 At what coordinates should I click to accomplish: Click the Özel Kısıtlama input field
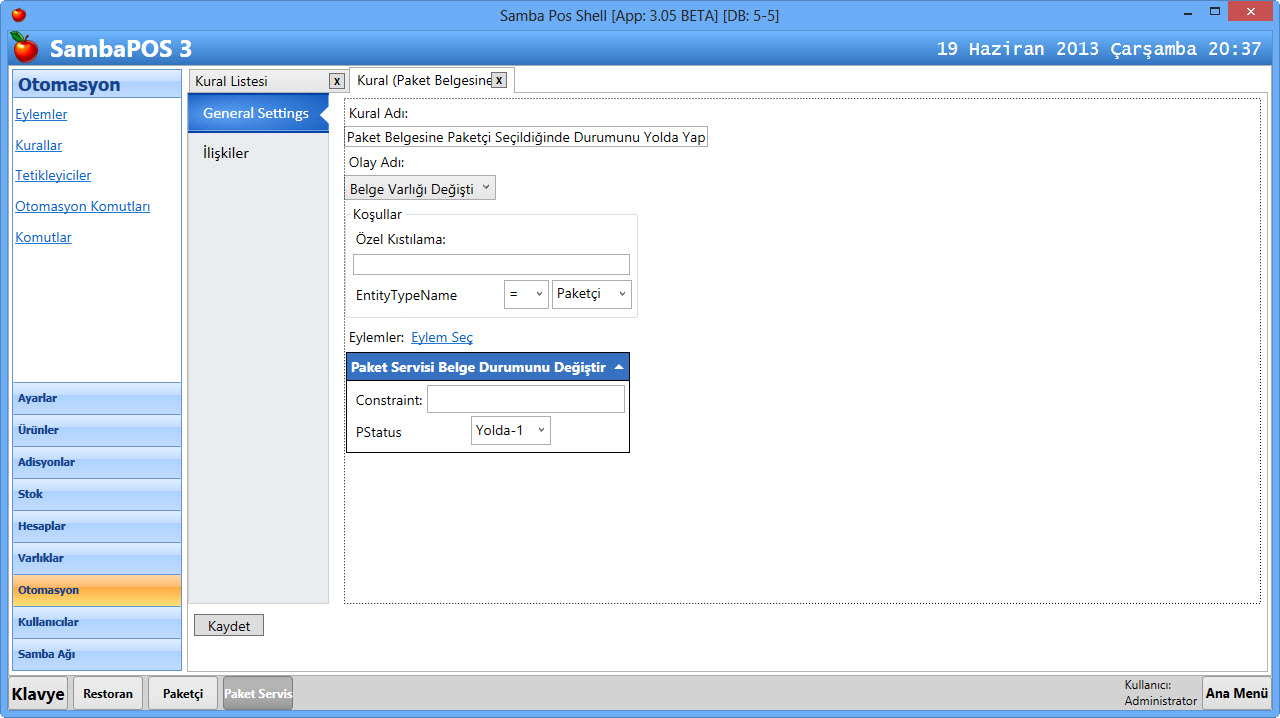[491, 265]
